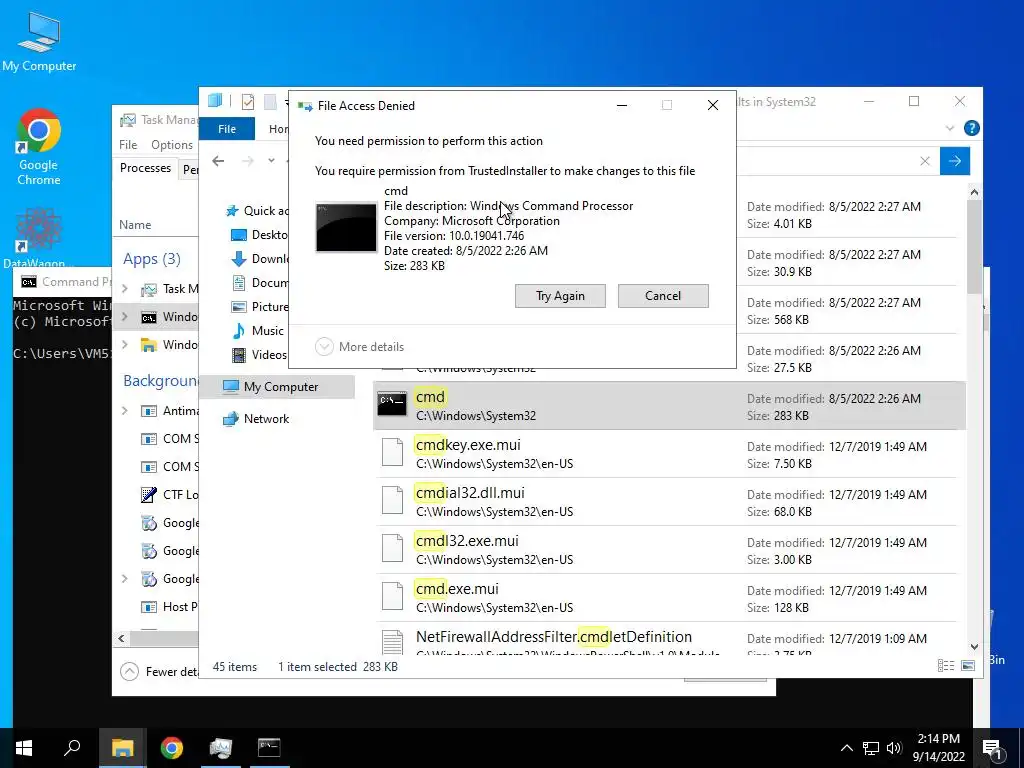Screen dimensions: 1024x768
Task: Expand the Windows Command Processor row
Action: coord(125,317)
